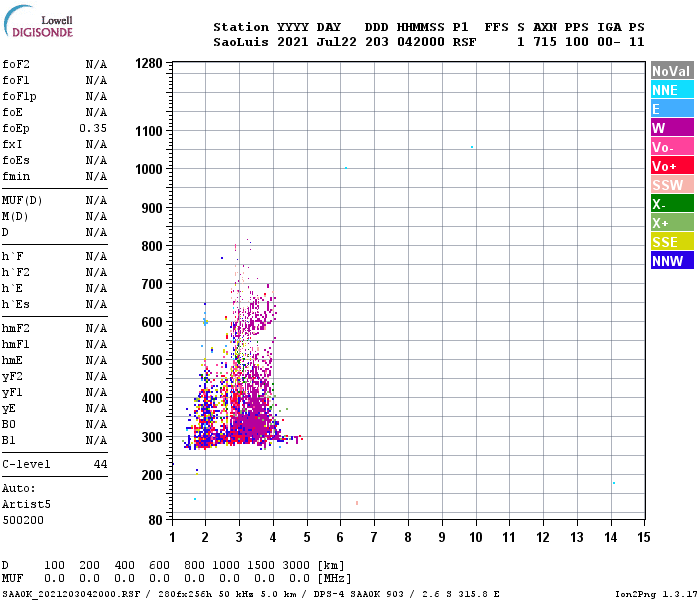Image resolution: width=700 pixels, height=600 pixels.
Task: Select the NNW blue legend swatch
Action: [x=672, y=261]
